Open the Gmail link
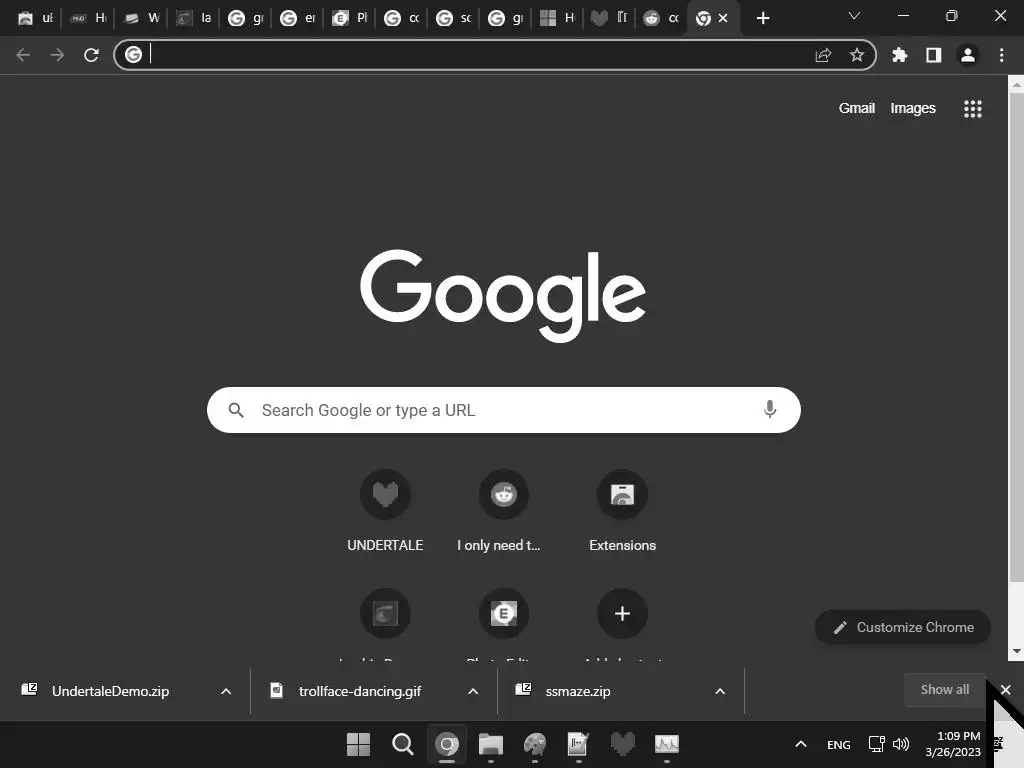 (856, 108)
